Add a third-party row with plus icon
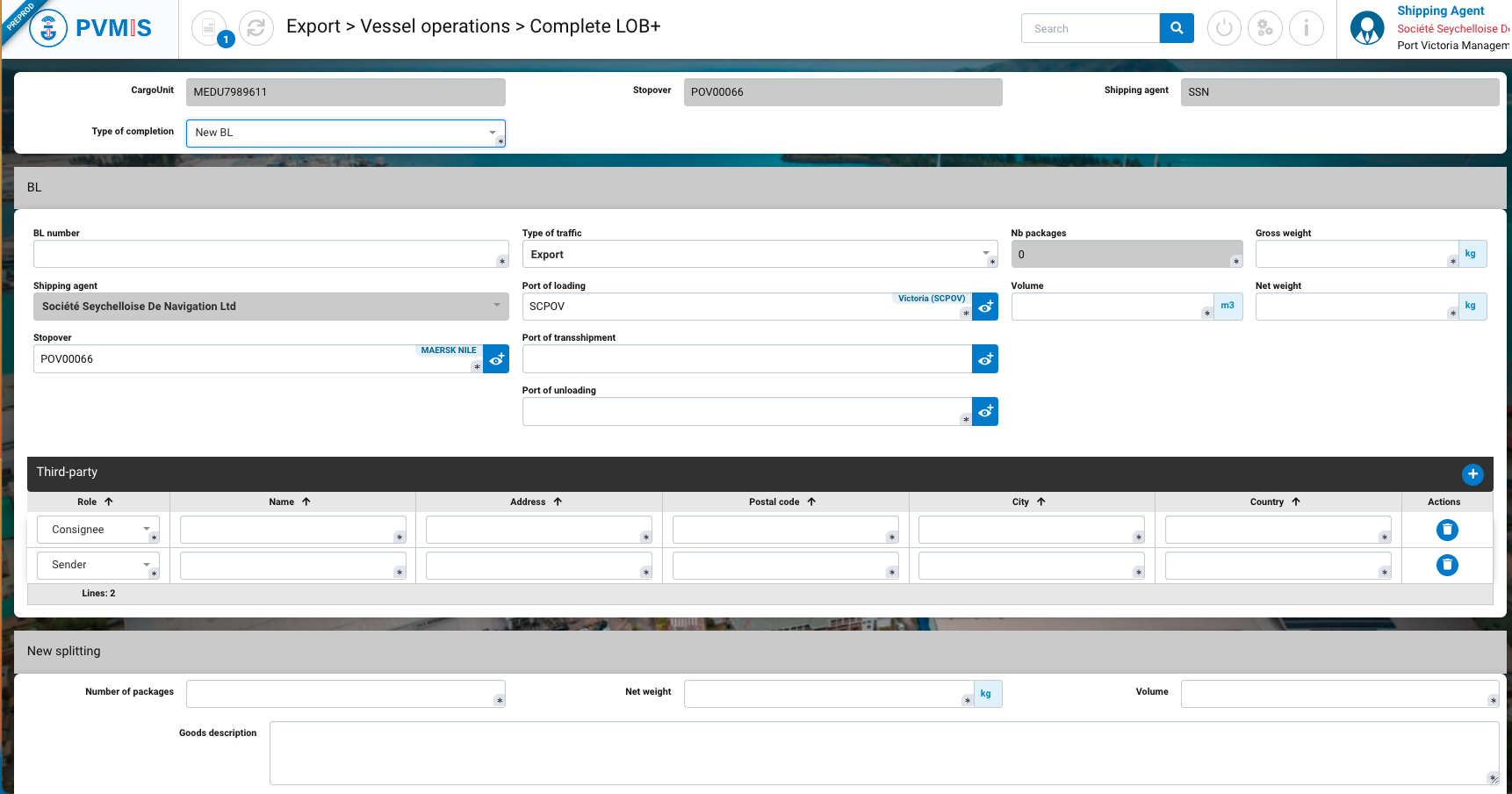The image size is (1512, 794). coord(1472,474)
